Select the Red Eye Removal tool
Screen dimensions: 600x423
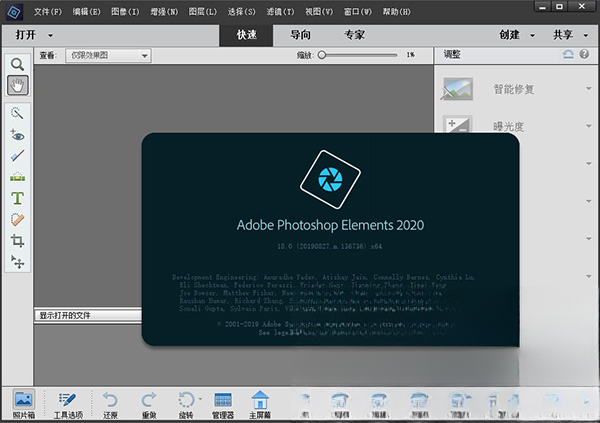[17, 135]
